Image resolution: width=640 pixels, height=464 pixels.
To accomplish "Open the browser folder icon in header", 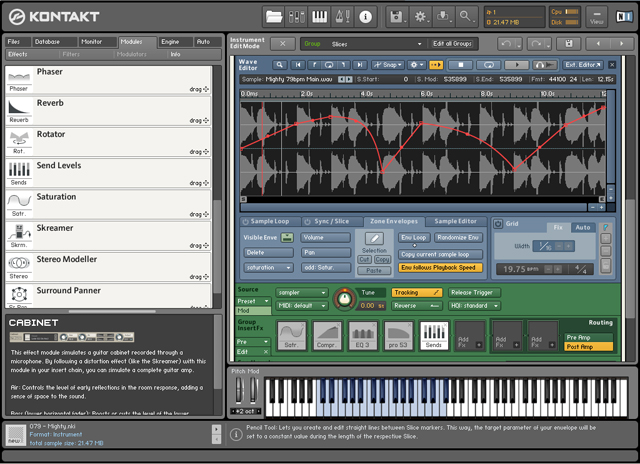I will click(x=274, y=16).
